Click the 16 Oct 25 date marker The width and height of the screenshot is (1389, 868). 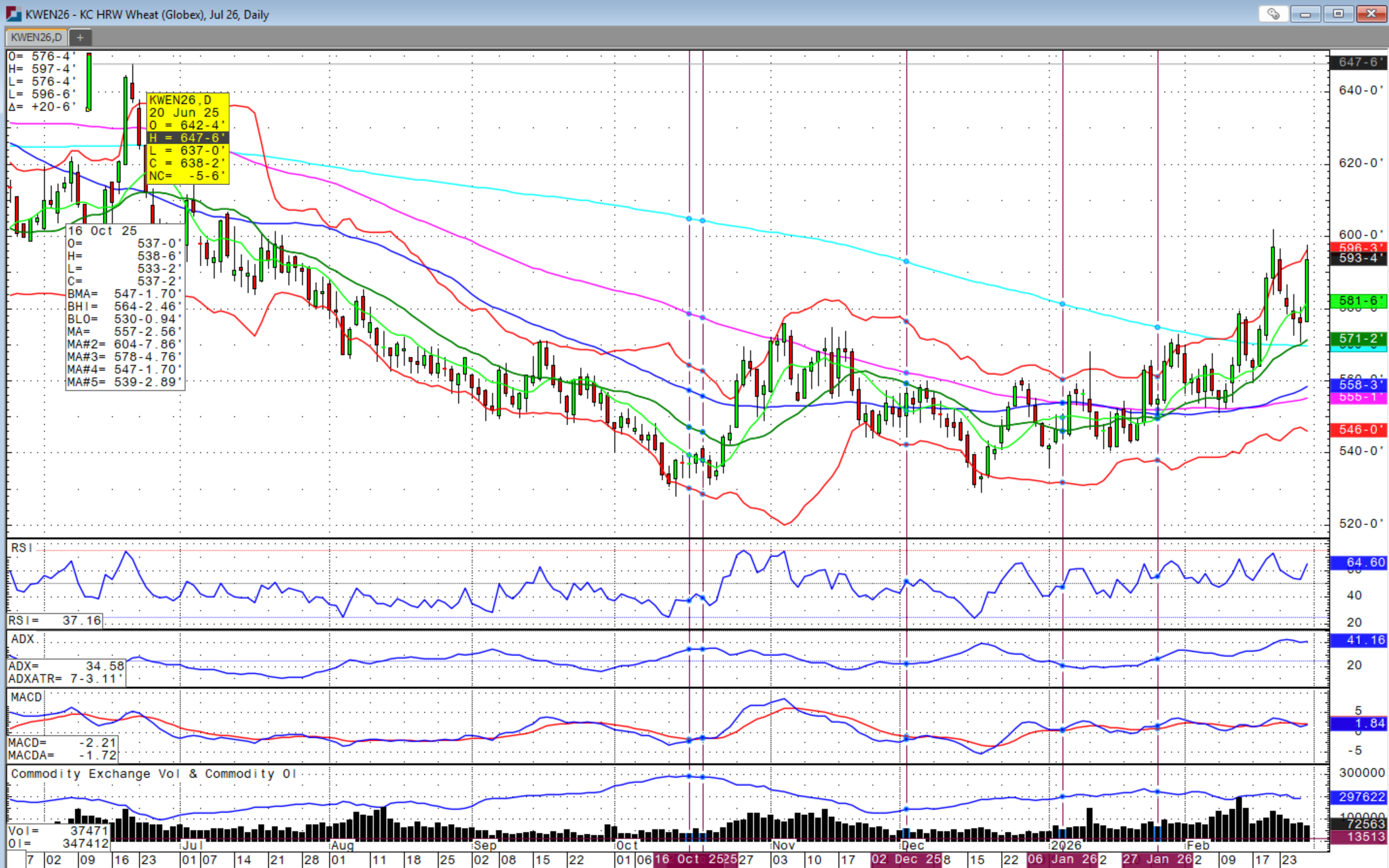coord(688,860)
